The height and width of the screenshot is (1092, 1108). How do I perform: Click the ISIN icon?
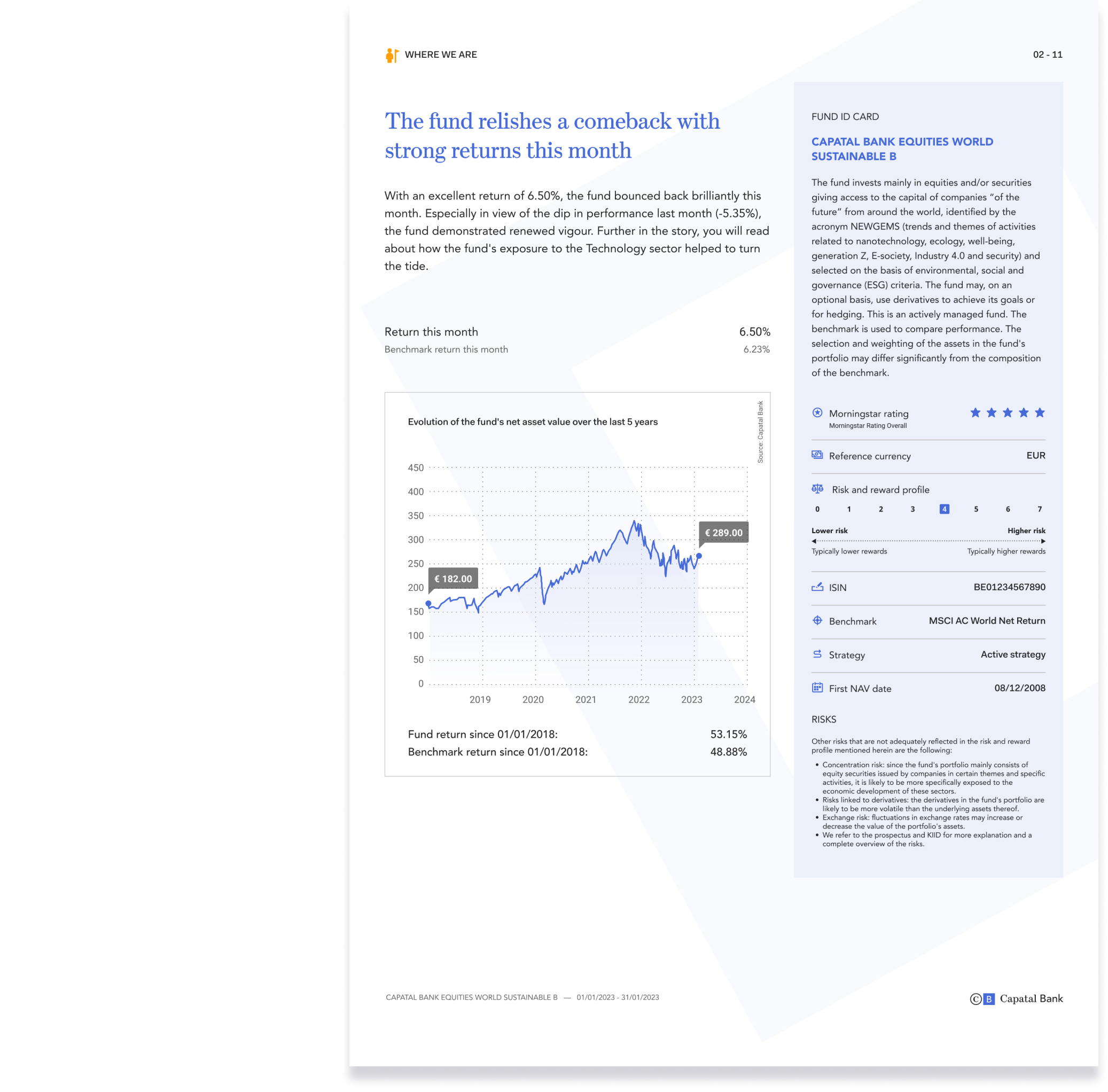(x=817, y=587)
